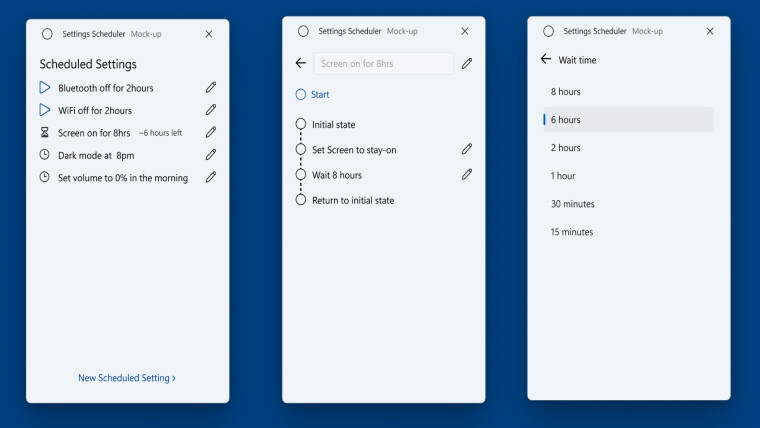This screenshot has width=760, height=428.
Task: Edit the Bluetooth off for 2hours setting
Action: coord(211,88)
